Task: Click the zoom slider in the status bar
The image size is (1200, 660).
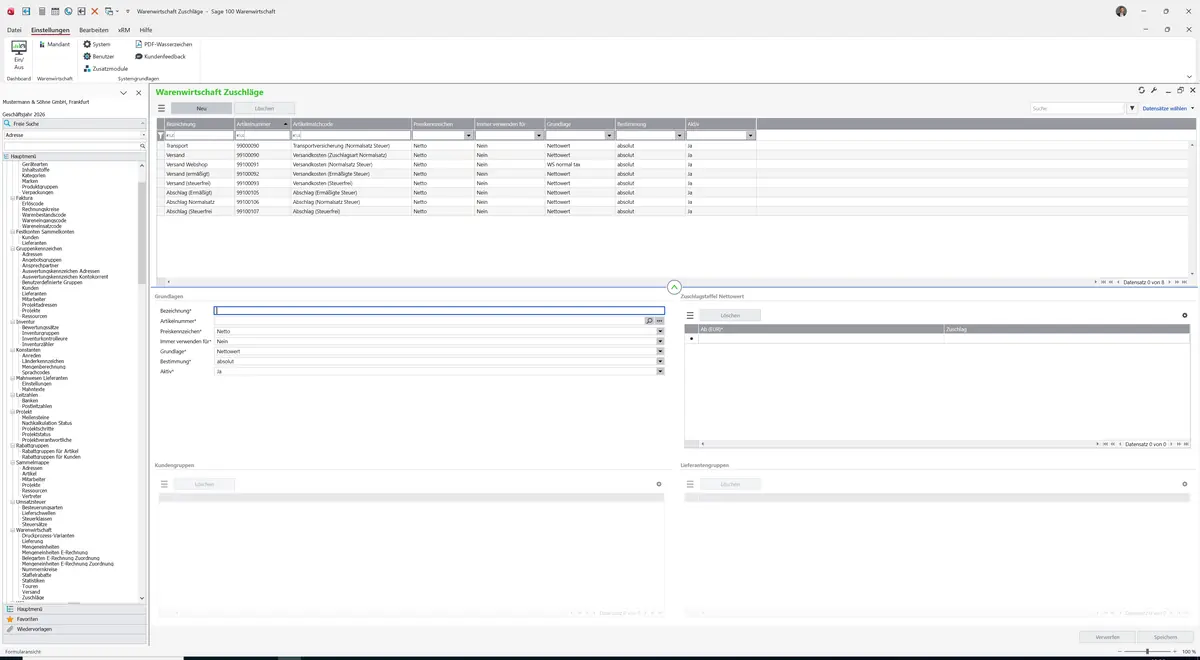Action: coord(1146,651)
